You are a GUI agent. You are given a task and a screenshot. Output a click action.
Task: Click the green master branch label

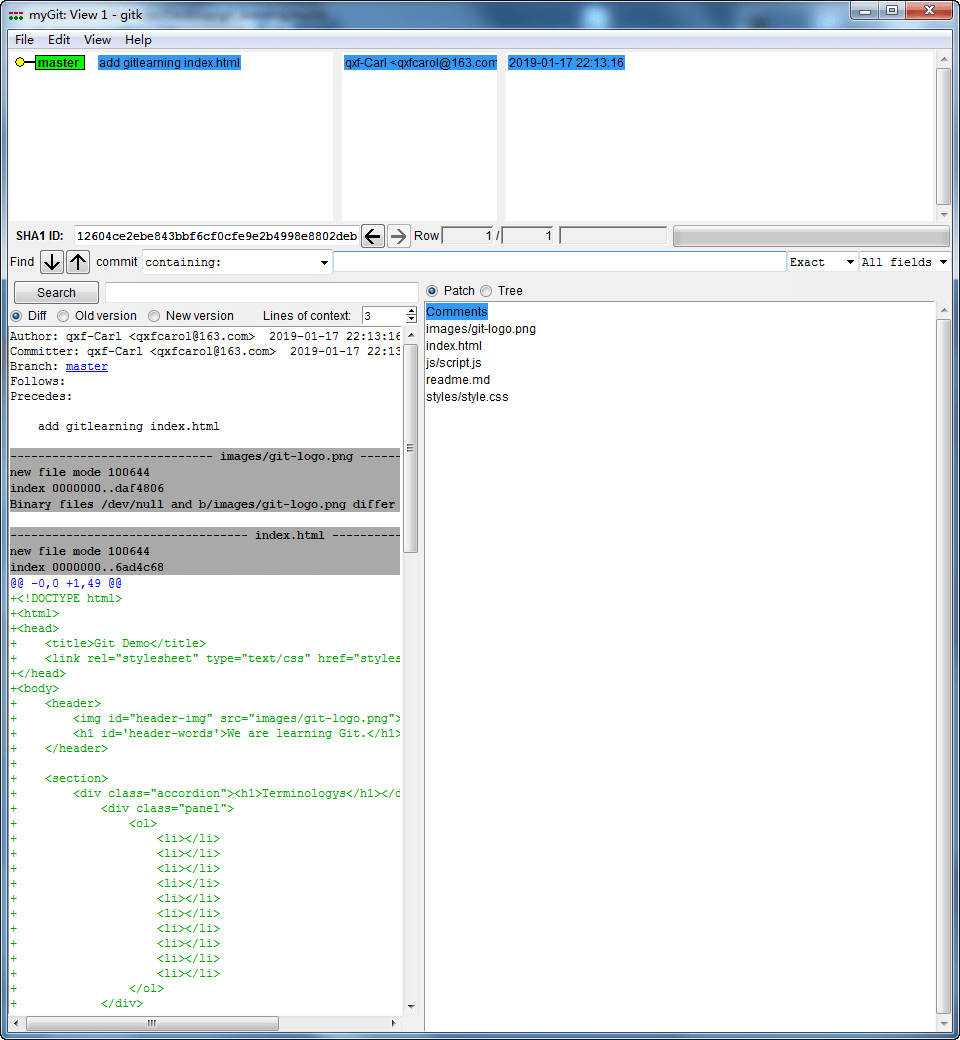pyautogui.click(x=58, y=62)
